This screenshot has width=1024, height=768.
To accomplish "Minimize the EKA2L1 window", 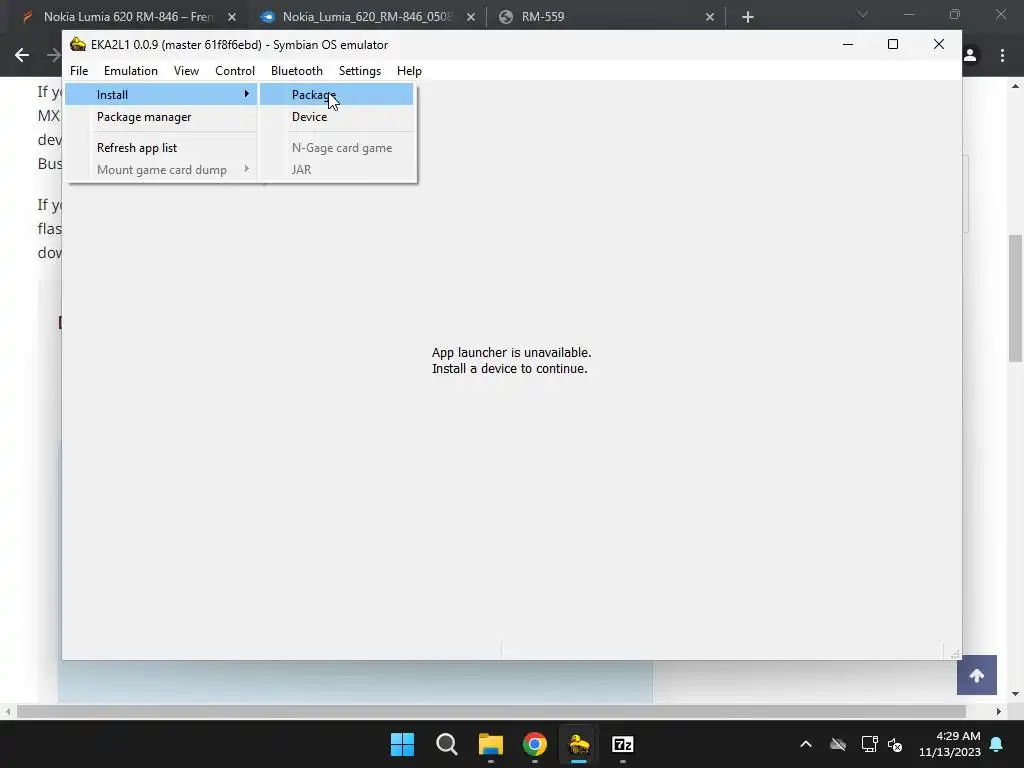I will [848, 44].
